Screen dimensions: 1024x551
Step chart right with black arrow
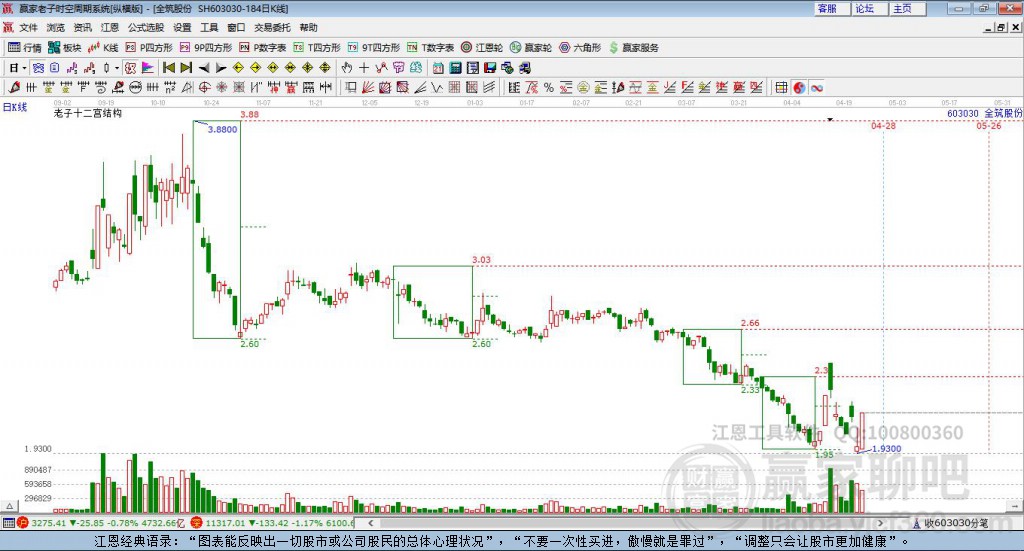221,68
